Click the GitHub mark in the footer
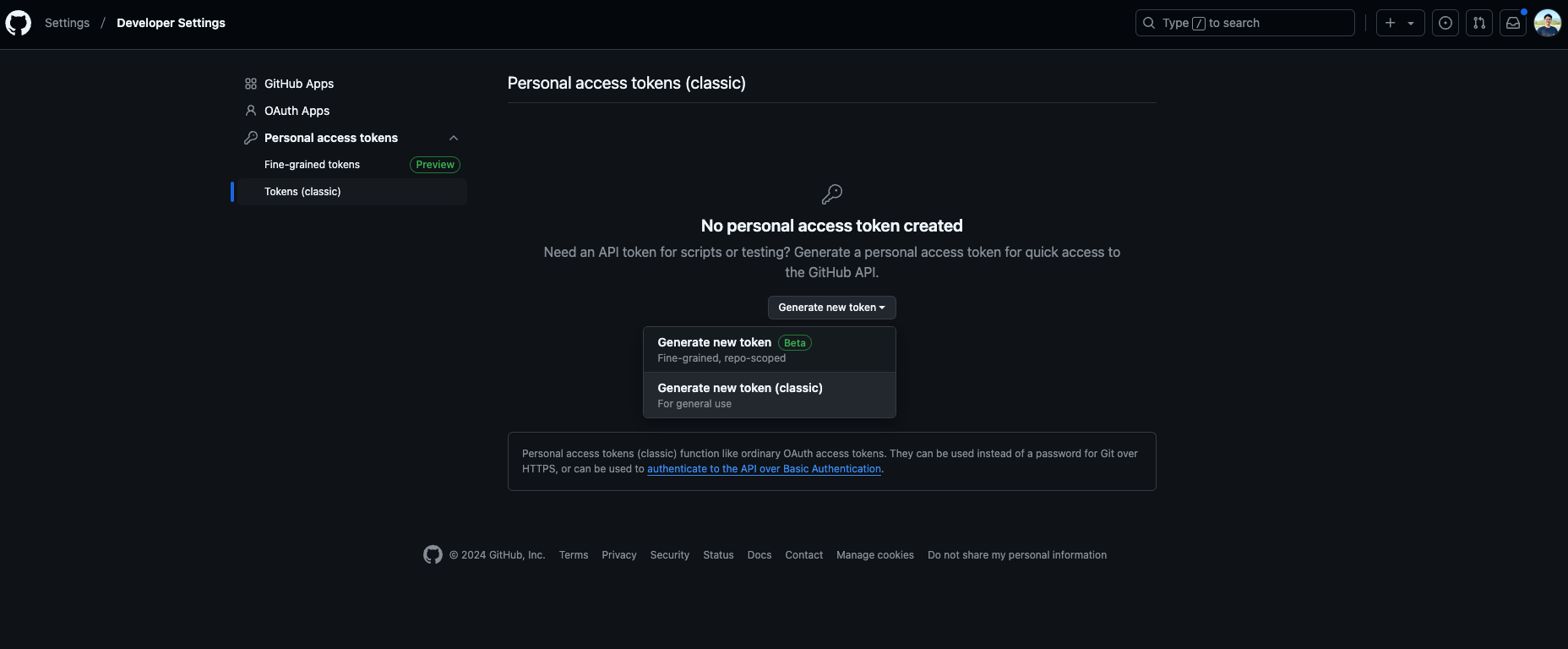Viewport: 1568px width, 649px height. [x=433, y=554]
